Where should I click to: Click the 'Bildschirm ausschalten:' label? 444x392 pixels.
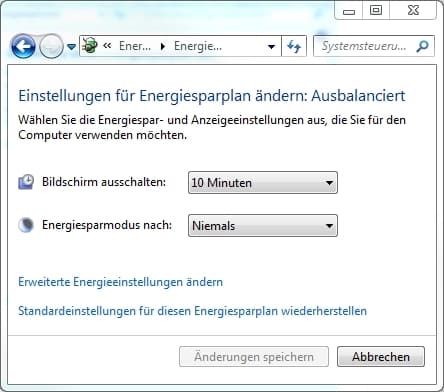(x=104, y=182)
